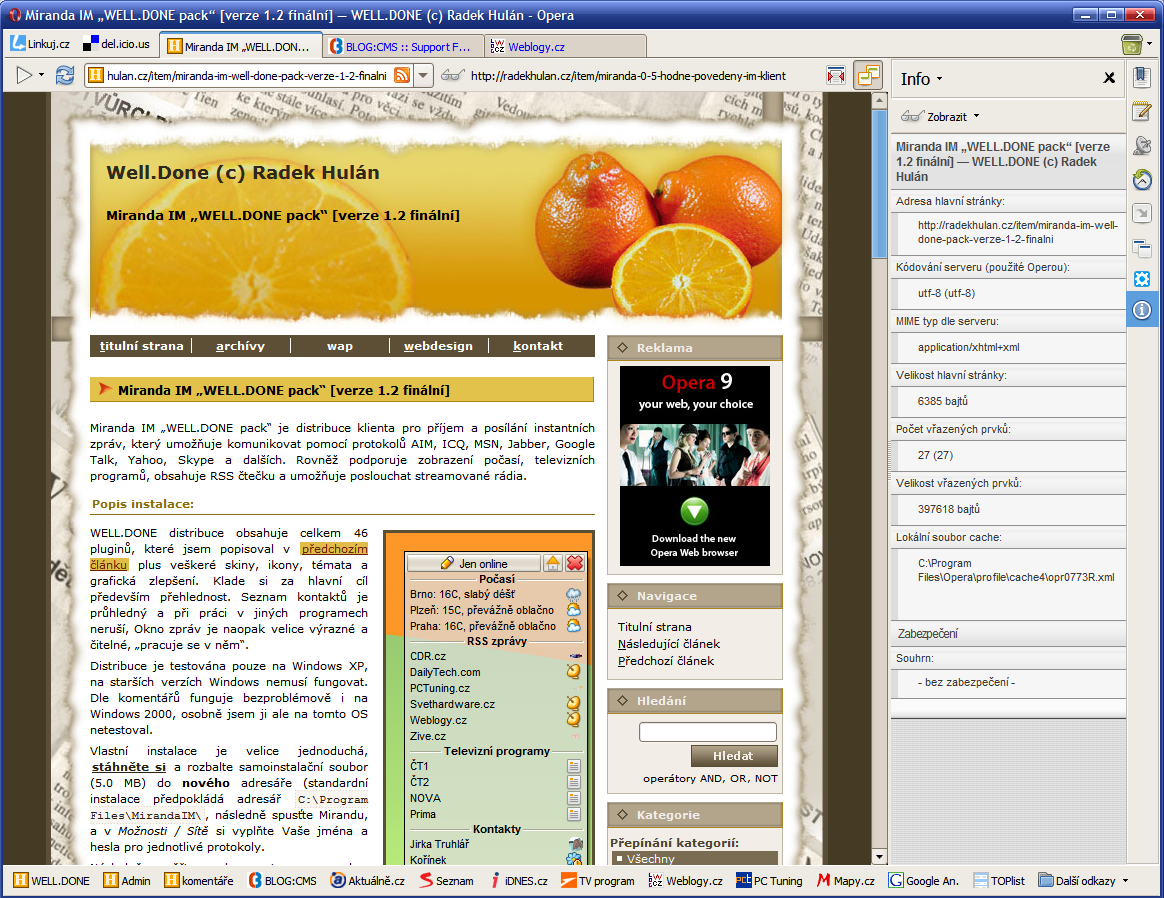
Task: Select the Info panel icon in sidebar
Action: click(1142, 309)
